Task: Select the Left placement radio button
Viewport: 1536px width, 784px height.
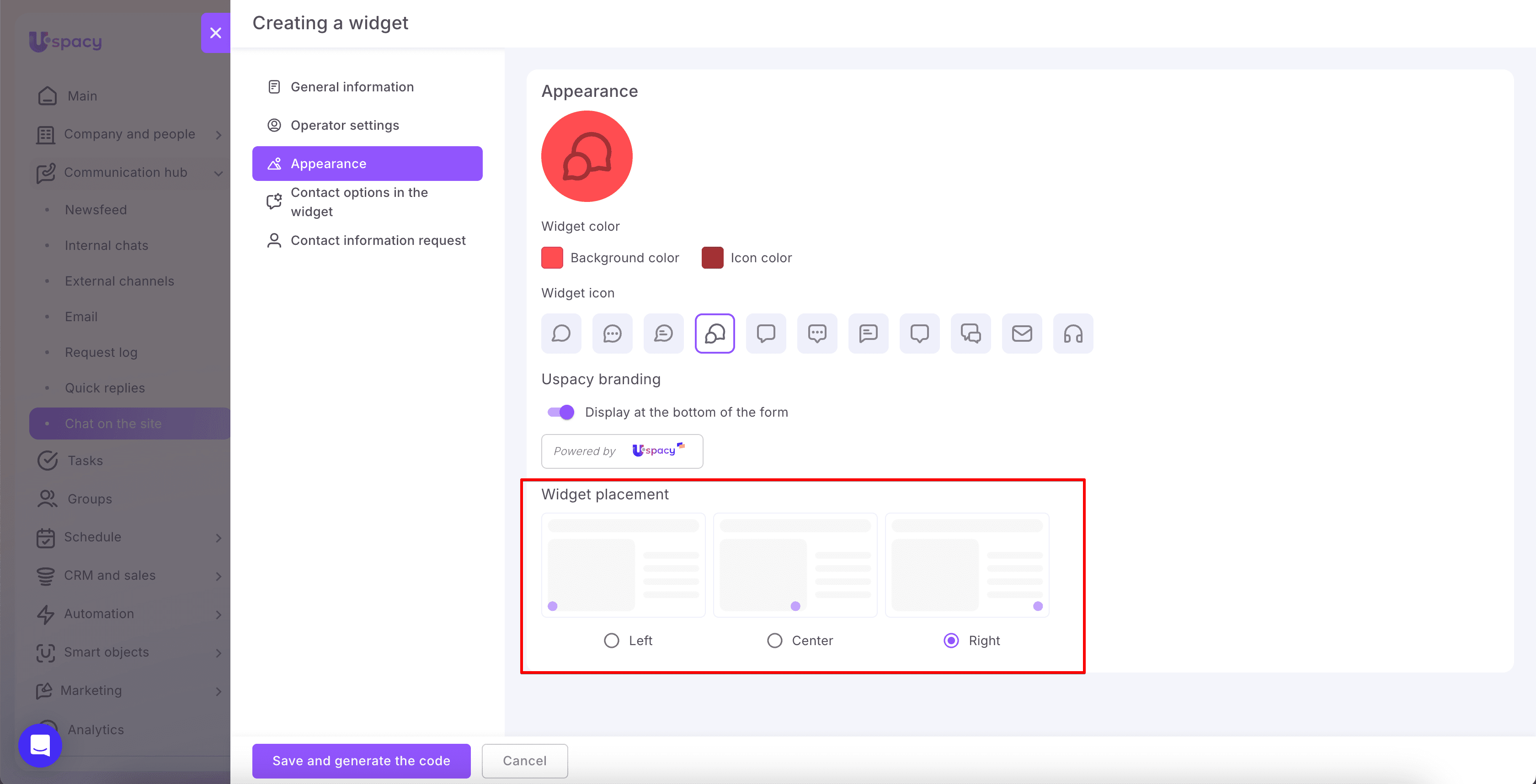Action: tap(612, 641)
